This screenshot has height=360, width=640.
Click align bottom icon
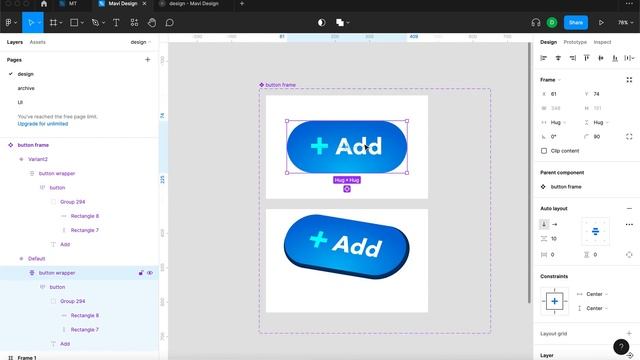click(615, 58)
